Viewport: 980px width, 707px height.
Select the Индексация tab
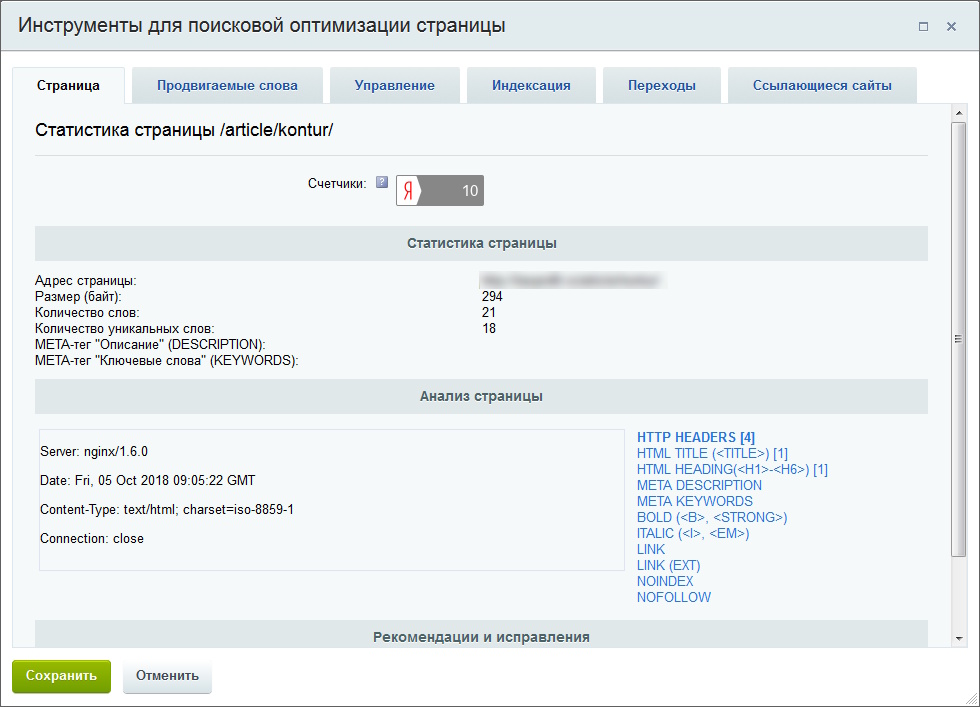click(531, 85)
